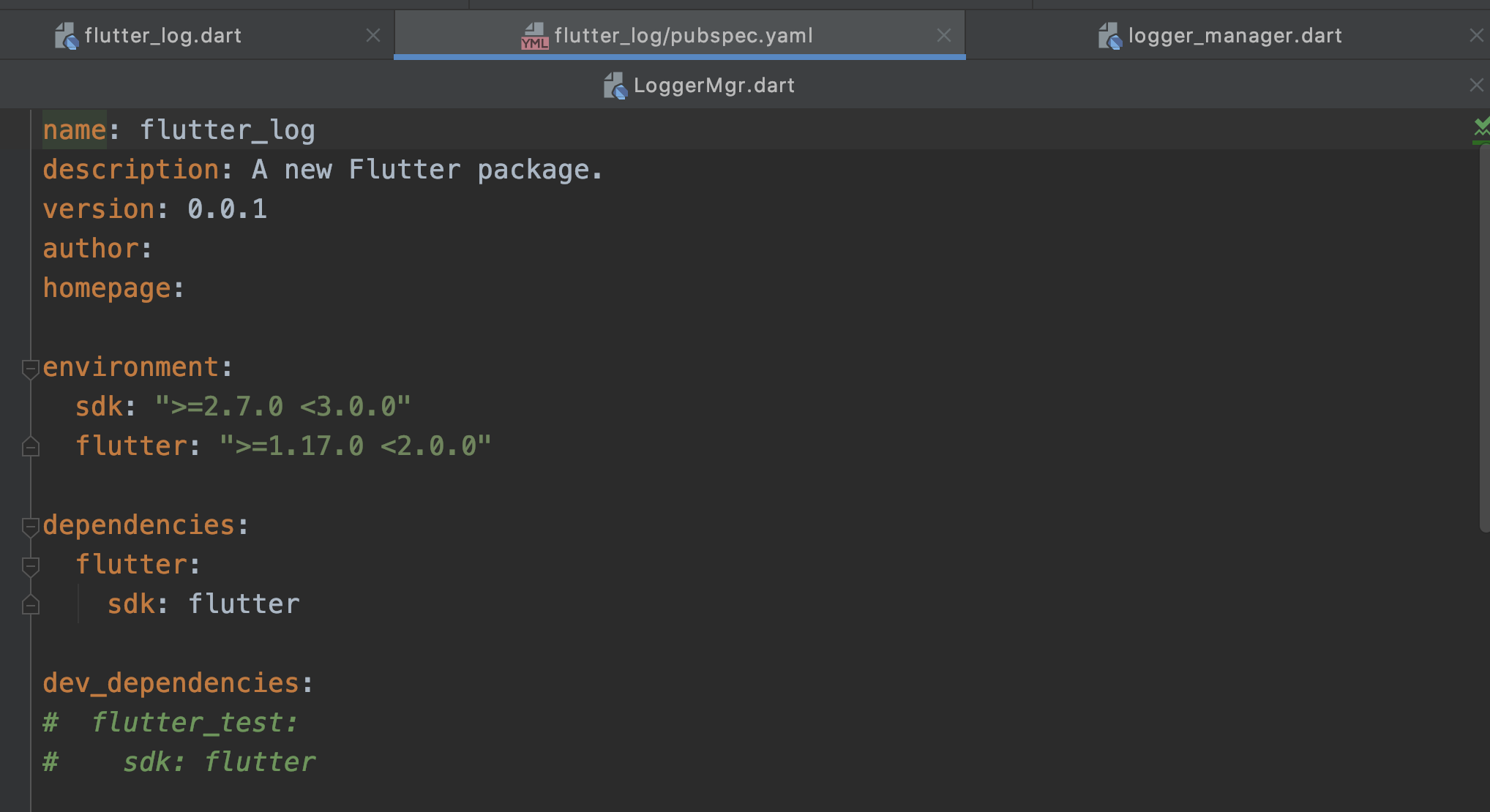Image resolution: width=1490 pixels, height=812 pixels.
Task: Switch to the flutter_log.dart tab
Action: click(x=162, y=36)
